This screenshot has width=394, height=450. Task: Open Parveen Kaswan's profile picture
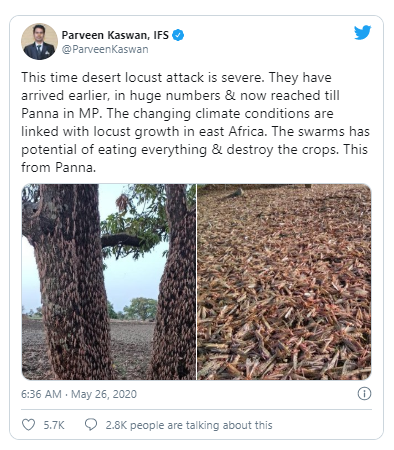coord(39,41)
